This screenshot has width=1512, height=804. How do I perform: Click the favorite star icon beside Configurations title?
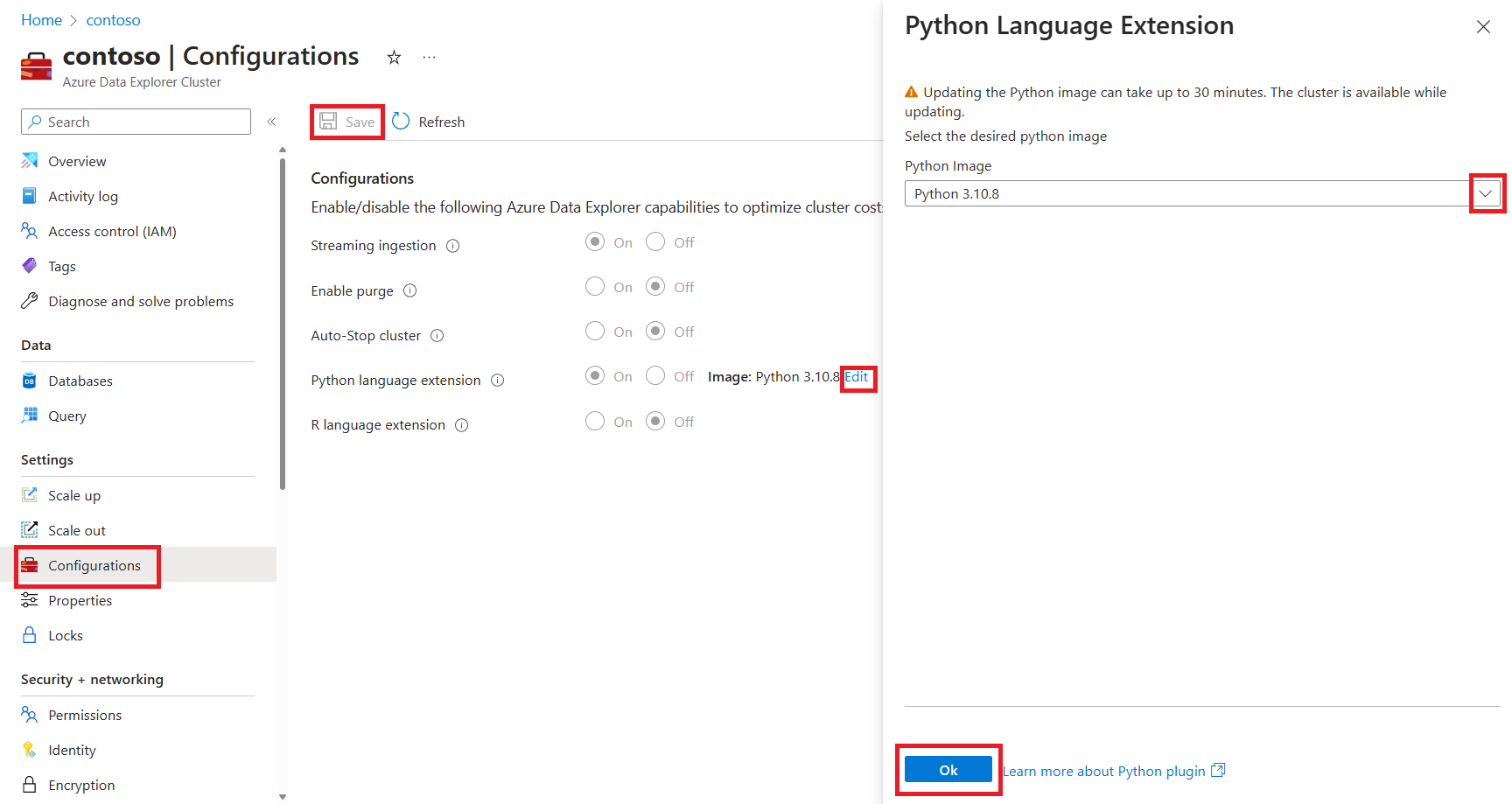click(x=394, y=58)
